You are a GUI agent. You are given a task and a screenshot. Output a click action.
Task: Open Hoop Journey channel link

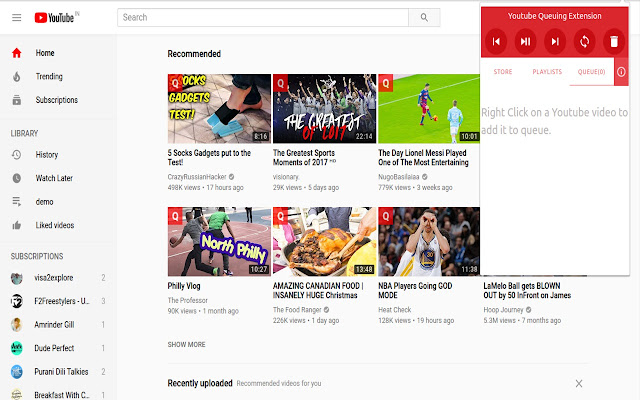503,310
